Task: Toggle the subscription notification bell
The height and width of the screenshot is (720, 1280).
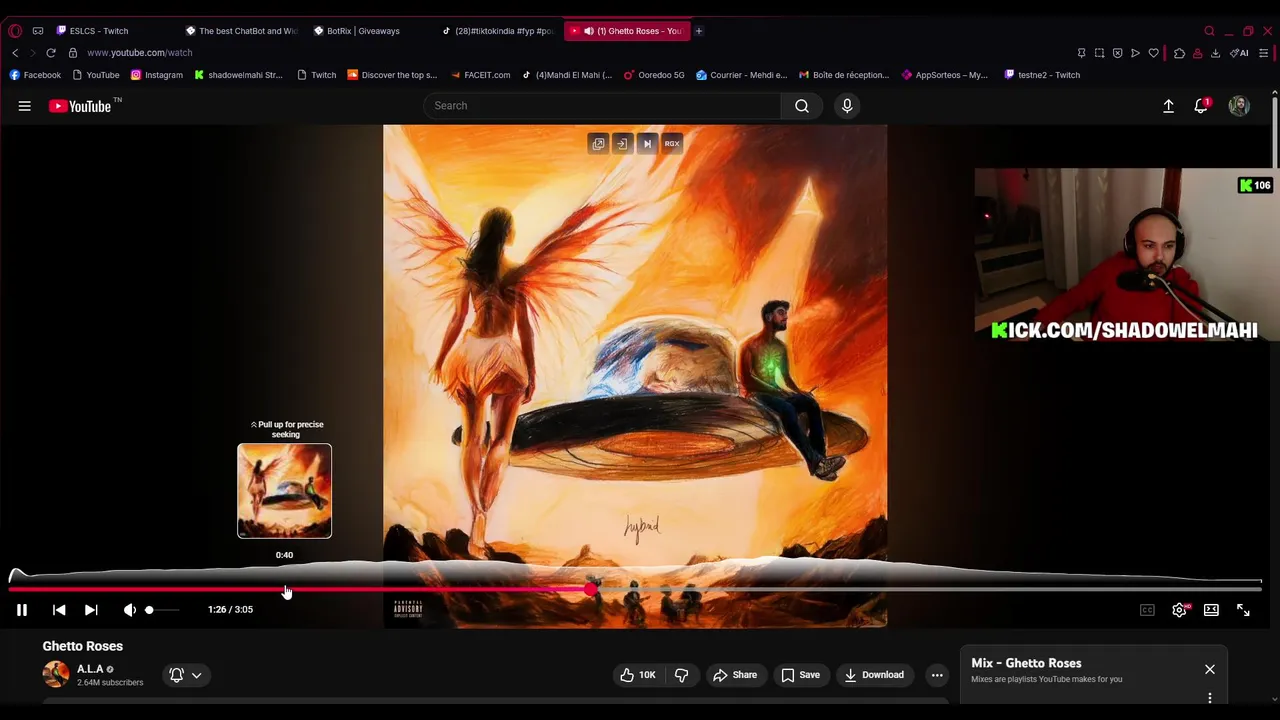Action: coord(176,675)
